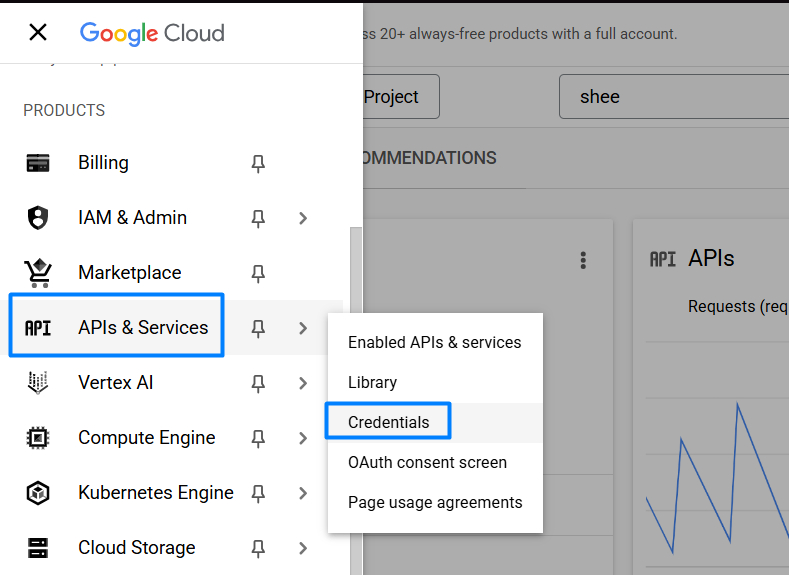The image size is (789, 575).
Task: Choose Library in the submenu
Action: 435,382
